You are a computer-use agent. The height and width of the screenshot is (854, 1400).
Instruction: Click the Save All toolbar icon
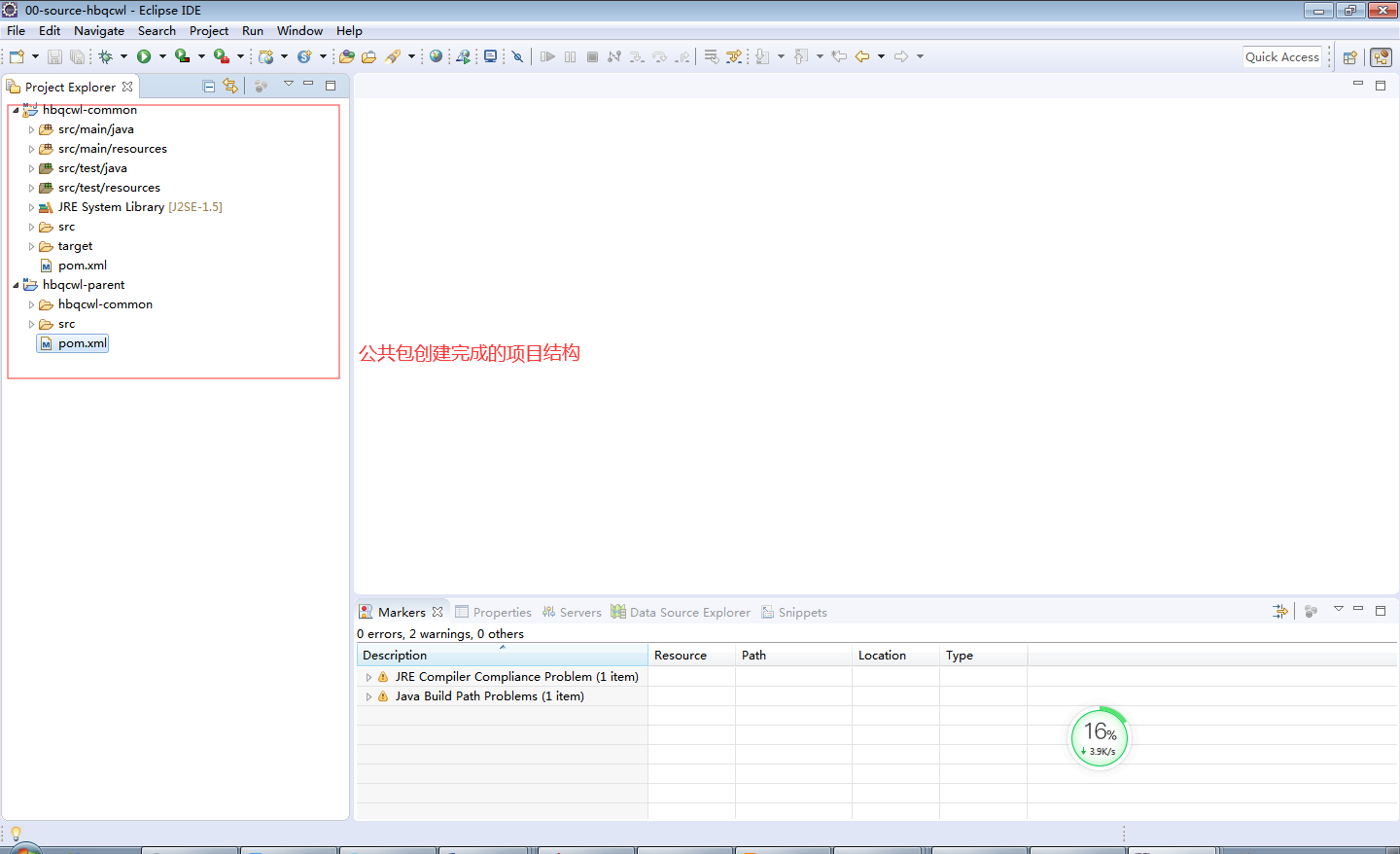click(x=77, y=56)
